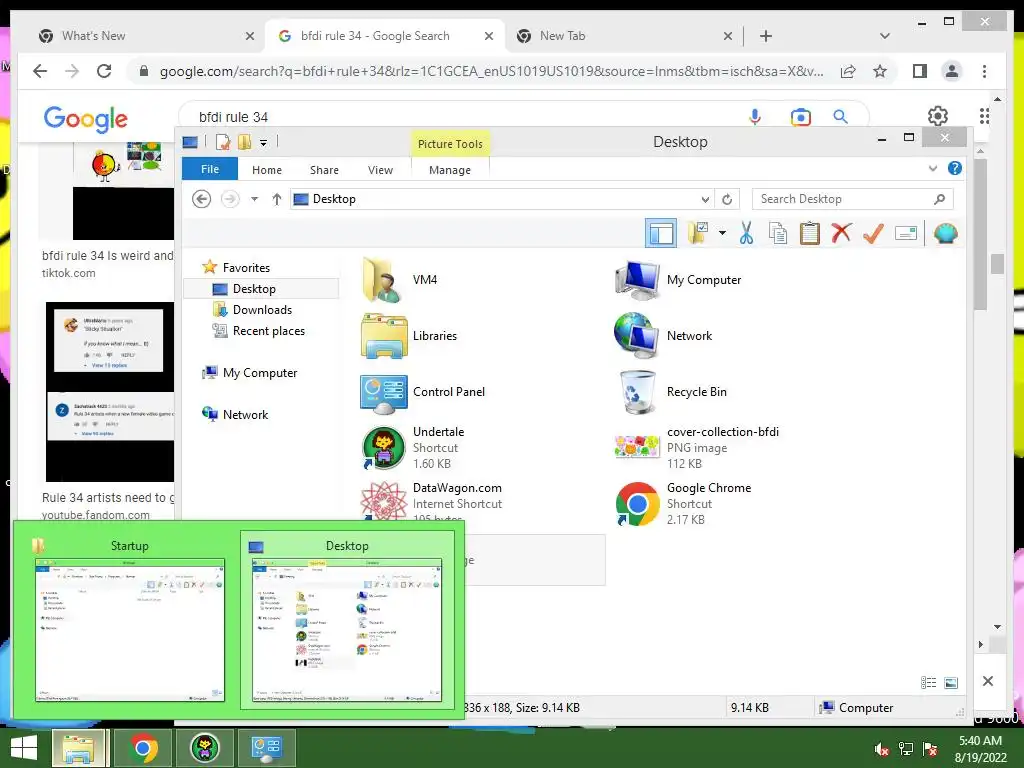Click the Explorer Back arrow
The height and width of the screenshot is (768, 1024).
[201, 199]
